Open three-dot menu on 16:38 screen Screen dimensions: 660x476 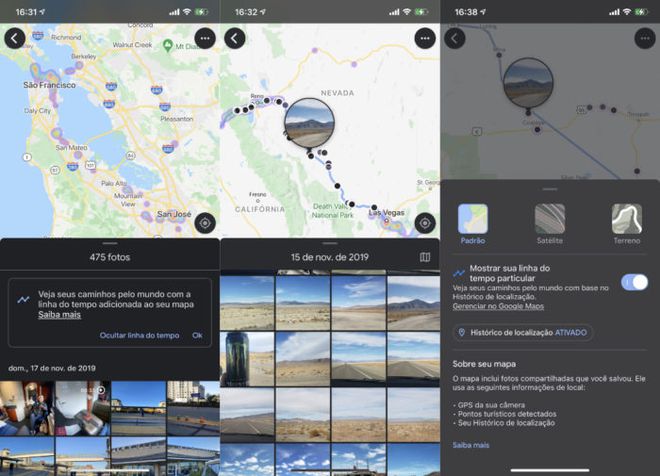click(645, 38)
